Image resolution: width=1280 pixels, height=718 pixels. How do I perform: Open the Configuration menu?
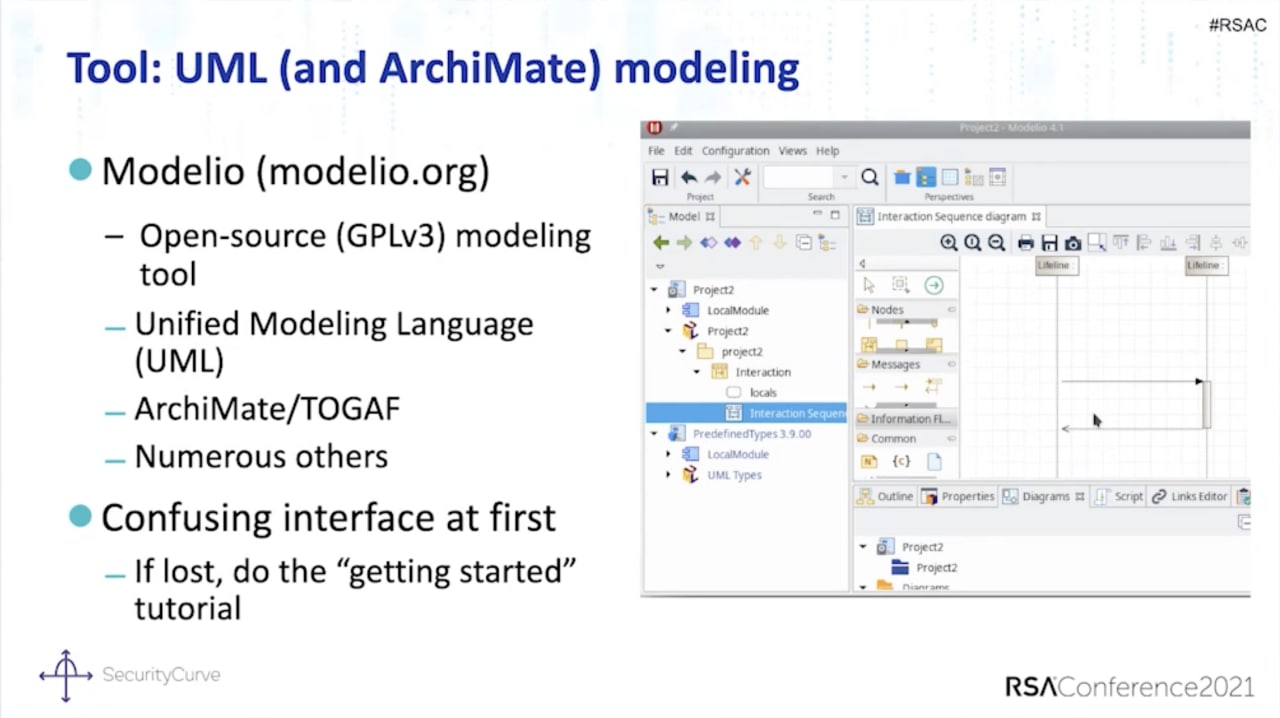click(735, 151)
